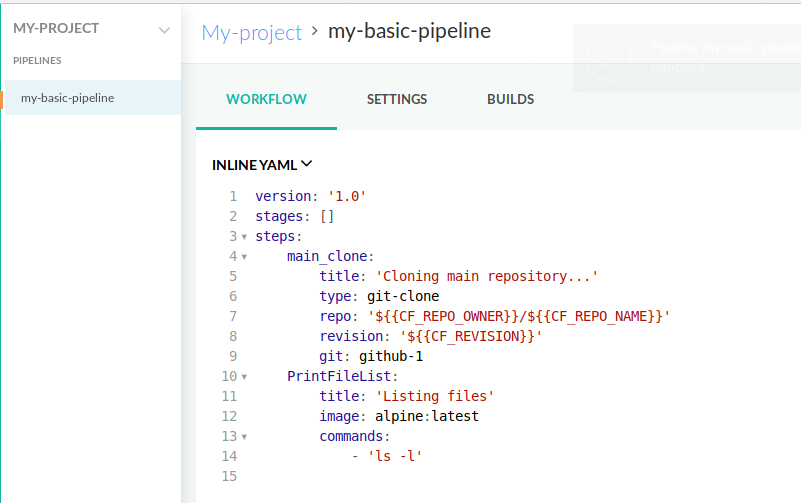Click the my-basic-pipeline breadcrumb title

click(411, 31)
